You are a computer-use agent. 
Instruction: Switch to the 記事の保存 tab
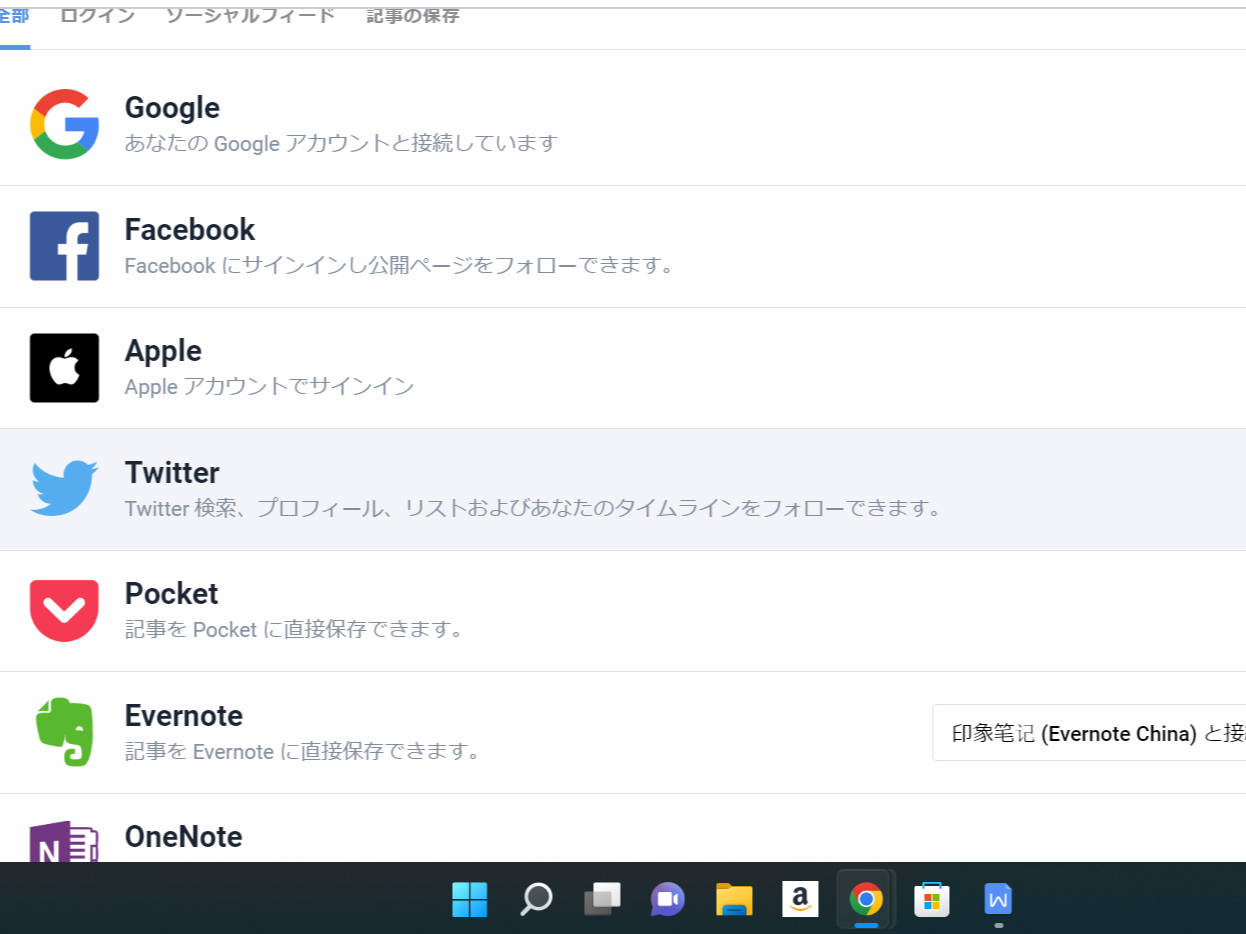coord(413,17)
